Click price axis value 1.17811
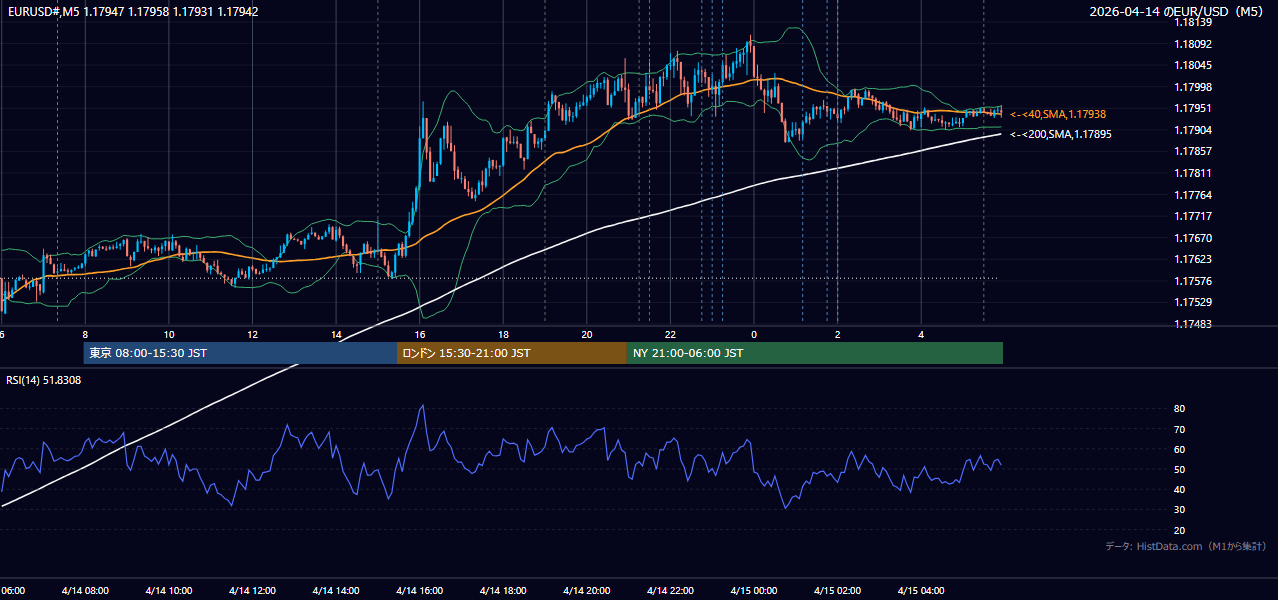This screenshot has height=600, width=1278. pos(1192,173)
